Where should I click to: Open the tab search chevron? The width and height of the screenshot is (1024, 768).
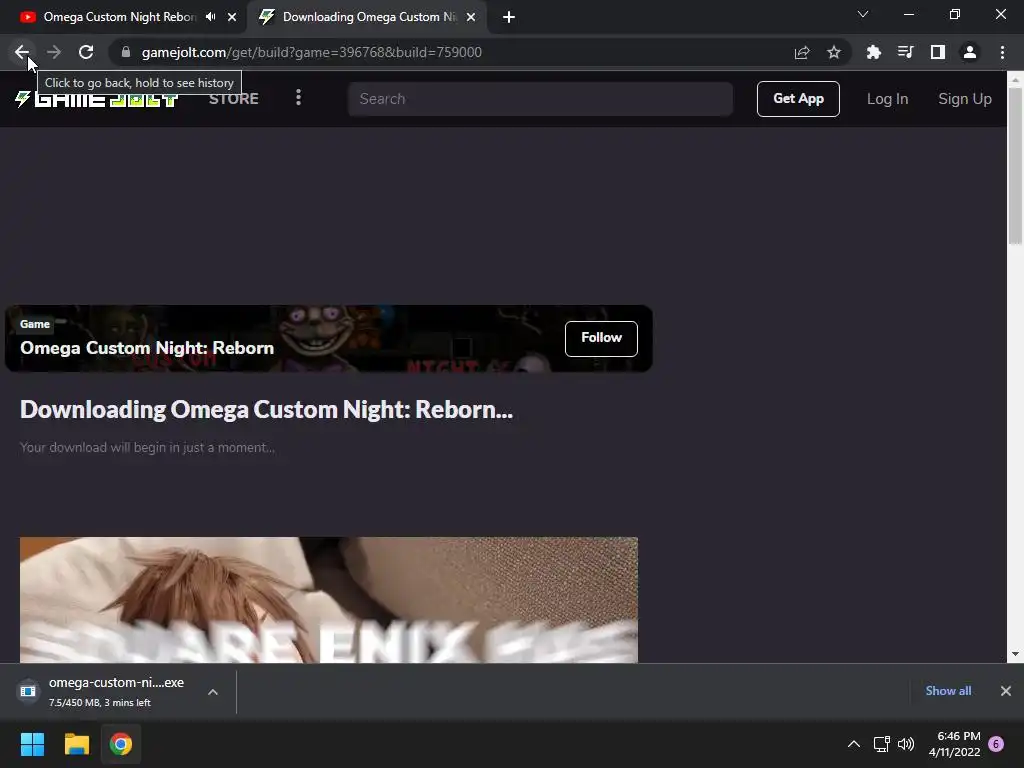863,14
